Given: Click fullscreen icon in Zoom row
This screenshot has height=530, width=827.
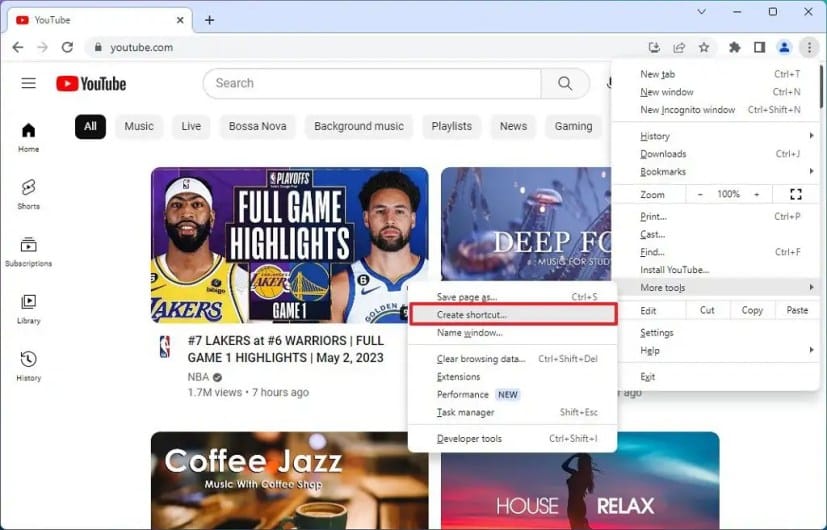Looking at the screenshot, I should [796, 194].
